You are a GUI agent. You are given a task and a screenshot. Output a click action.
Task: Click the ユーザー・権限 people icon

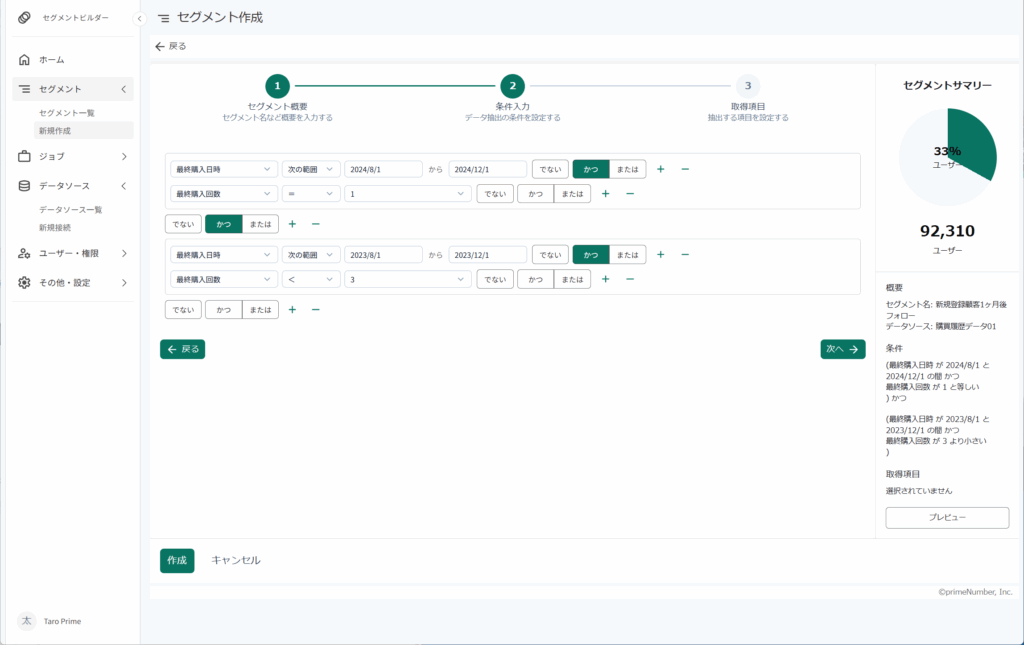25,253
